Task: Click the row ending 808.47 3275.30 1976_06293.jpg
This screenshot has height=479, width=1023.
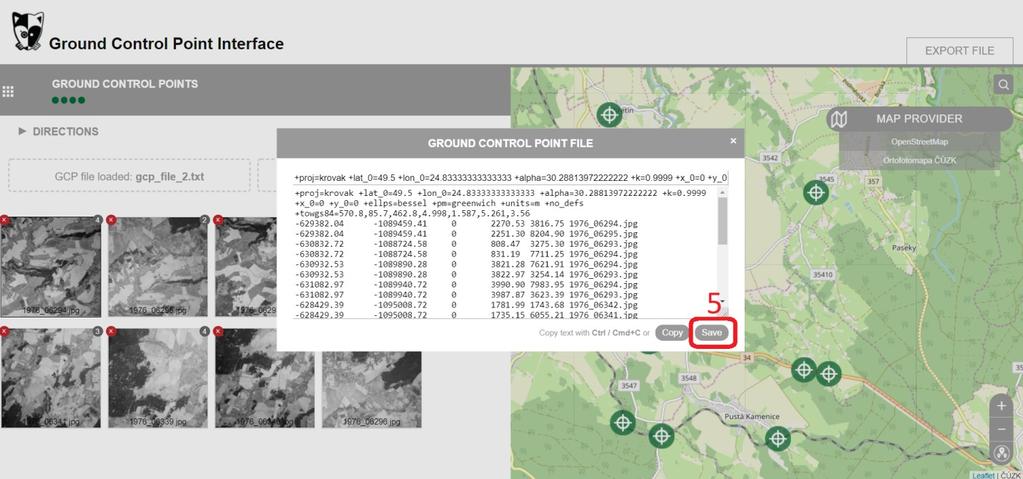Action: point(466,243)
